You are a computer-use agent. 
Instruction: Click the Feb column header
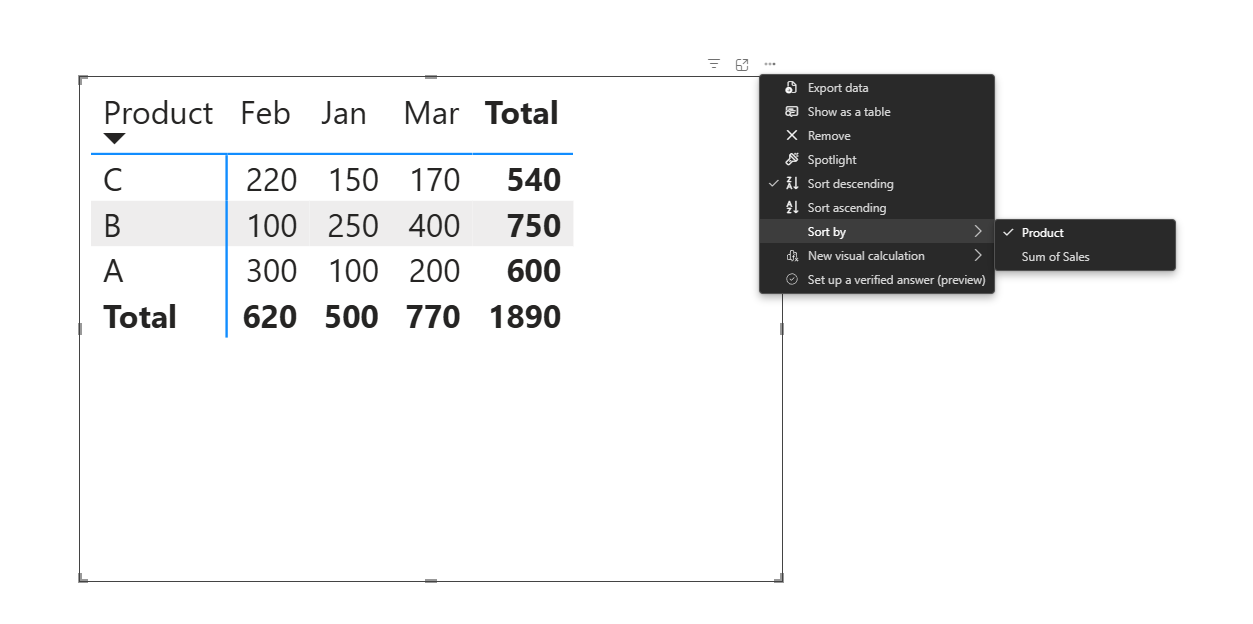pos(266,113)
